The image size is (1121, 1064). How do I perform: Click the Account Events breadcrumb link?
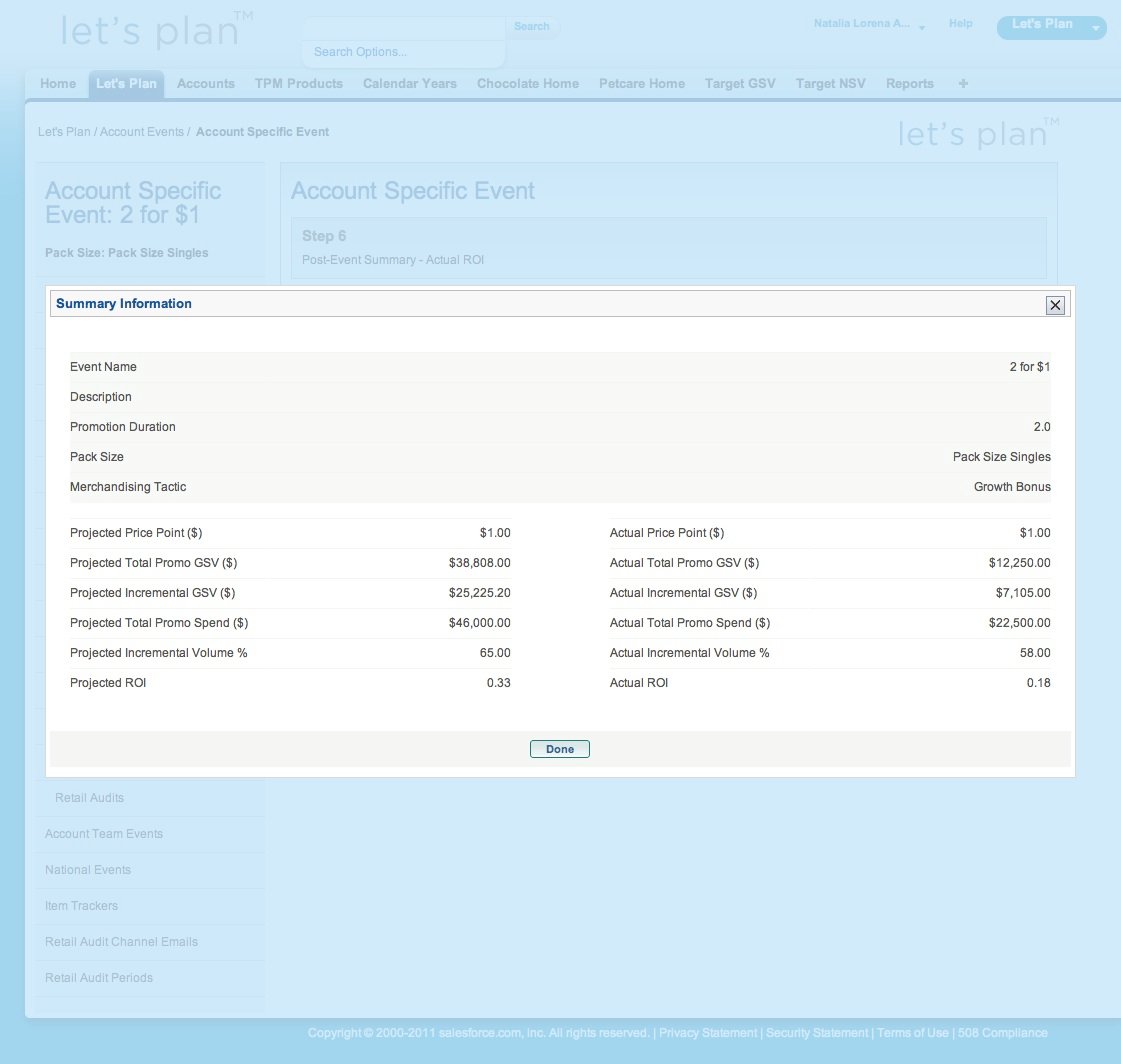pos(142,132)
